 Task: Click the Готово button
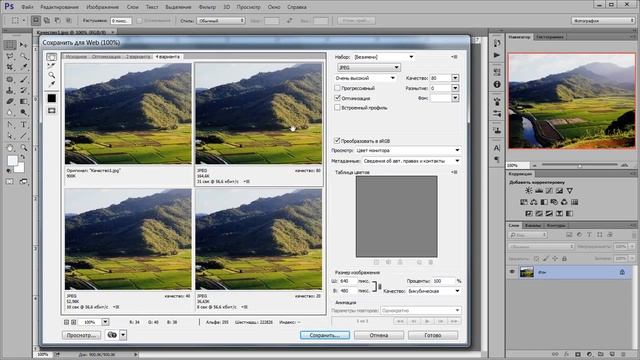(x=433, y=335)
